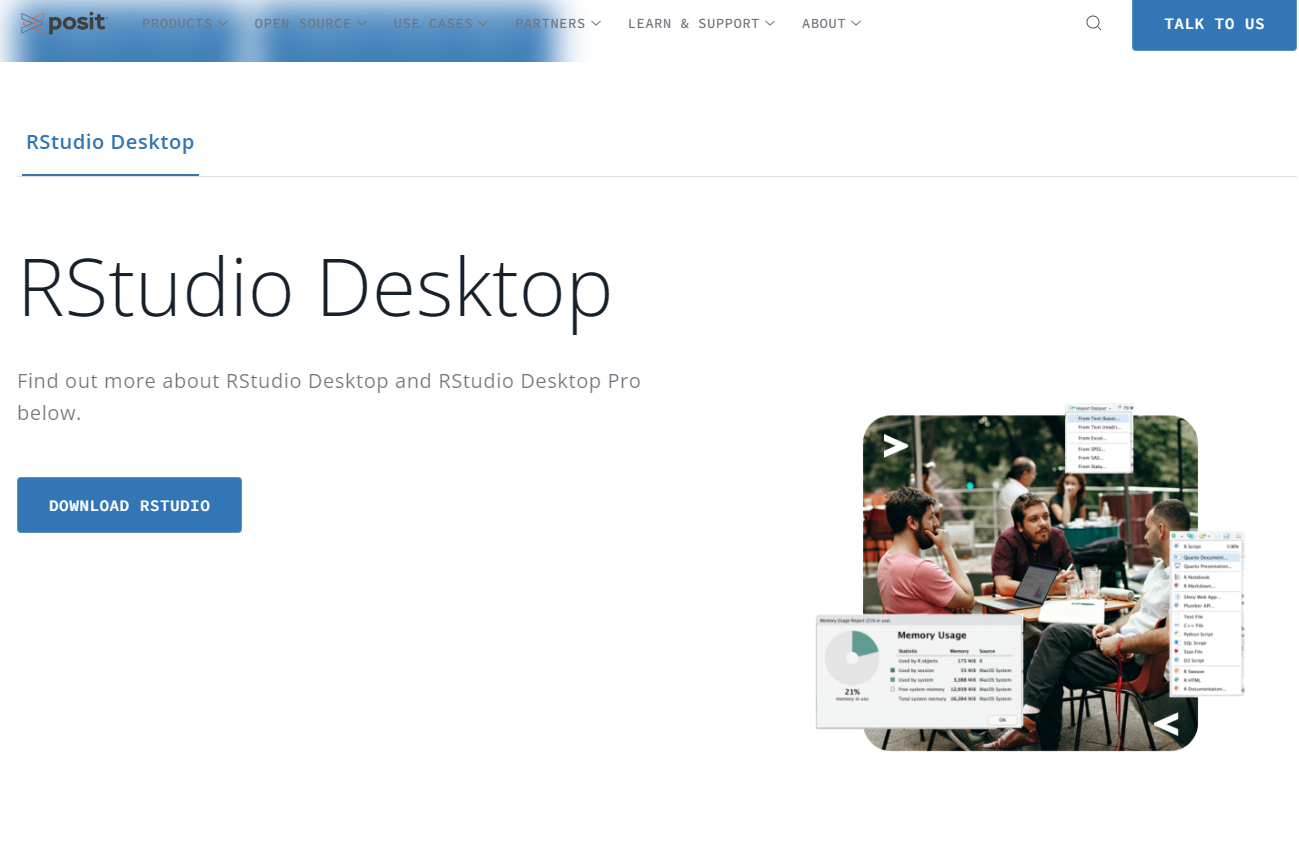
Task: Click the Posit logo
Action: 64,23
